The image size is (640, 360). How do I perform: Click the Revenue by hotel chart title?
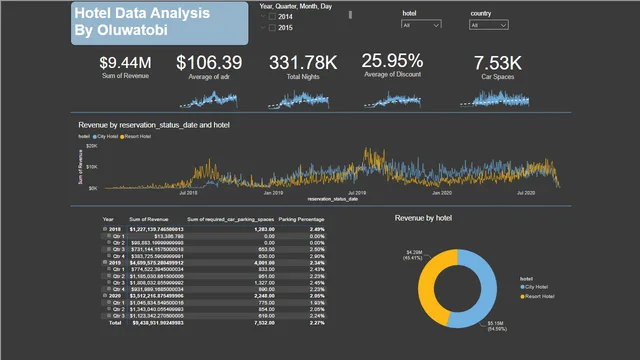click(423, 218)
